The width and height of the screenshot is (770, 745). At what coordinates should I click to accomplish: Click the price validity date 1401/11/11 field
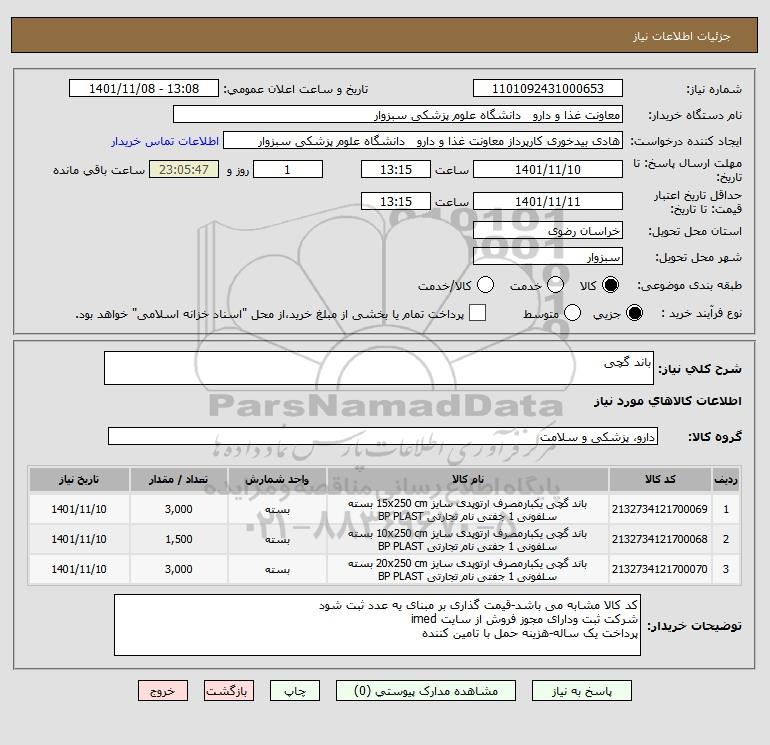click(x=548, y=201)
